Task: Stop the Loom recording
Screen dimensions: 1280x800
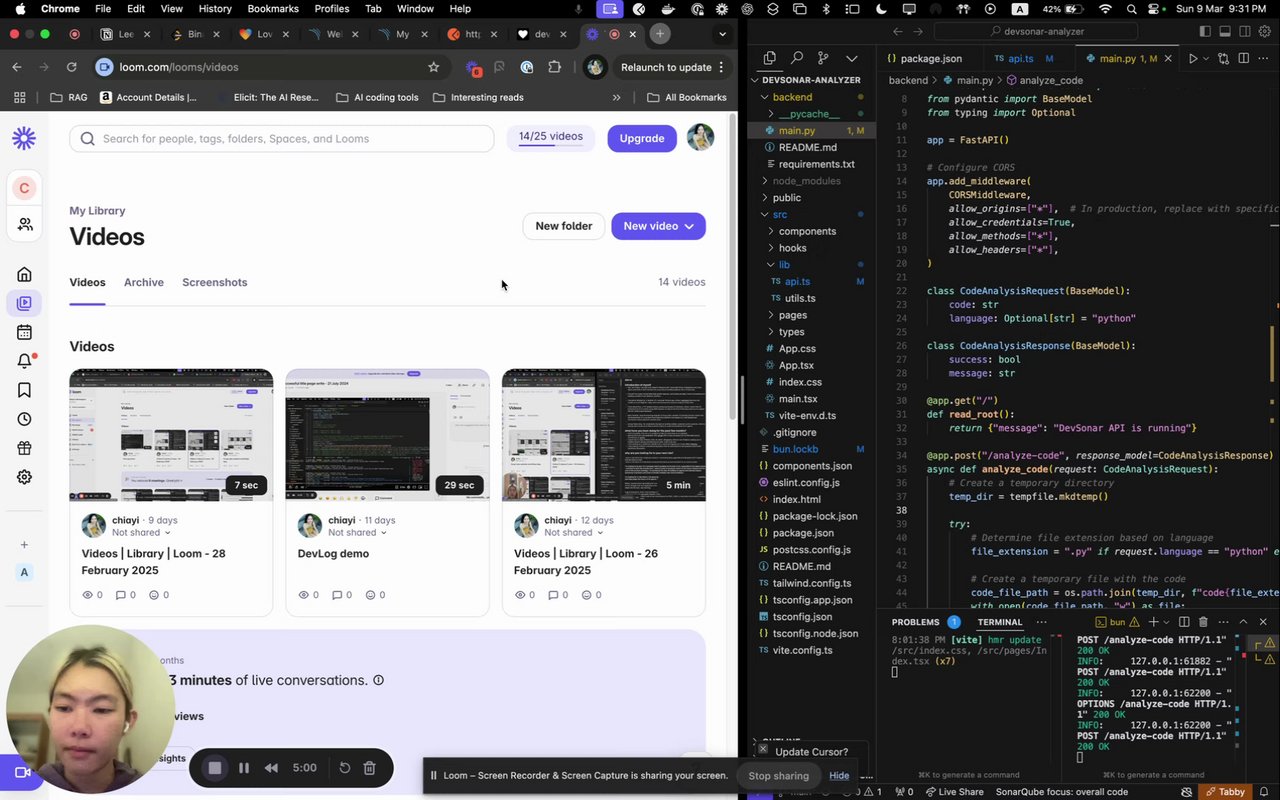Action: tap(214, 768)
